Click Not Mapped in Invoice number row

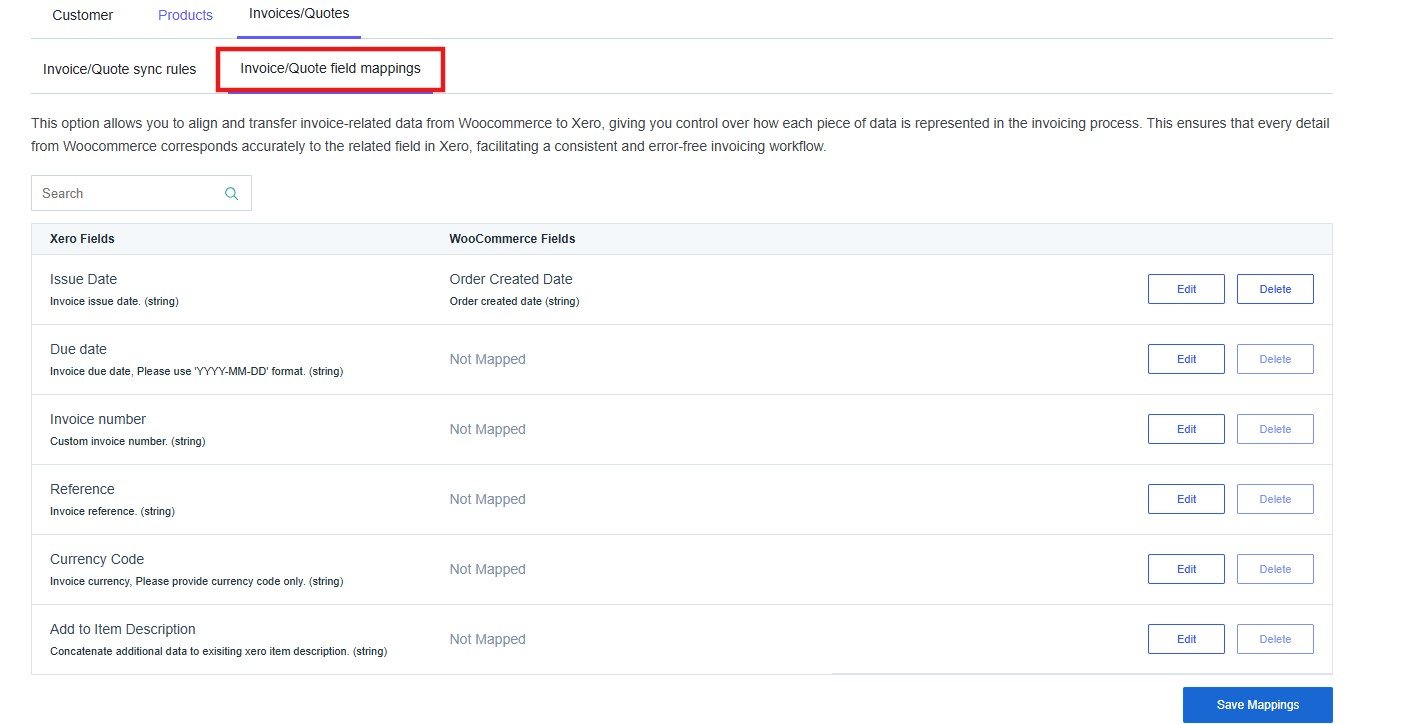(487, 429)
